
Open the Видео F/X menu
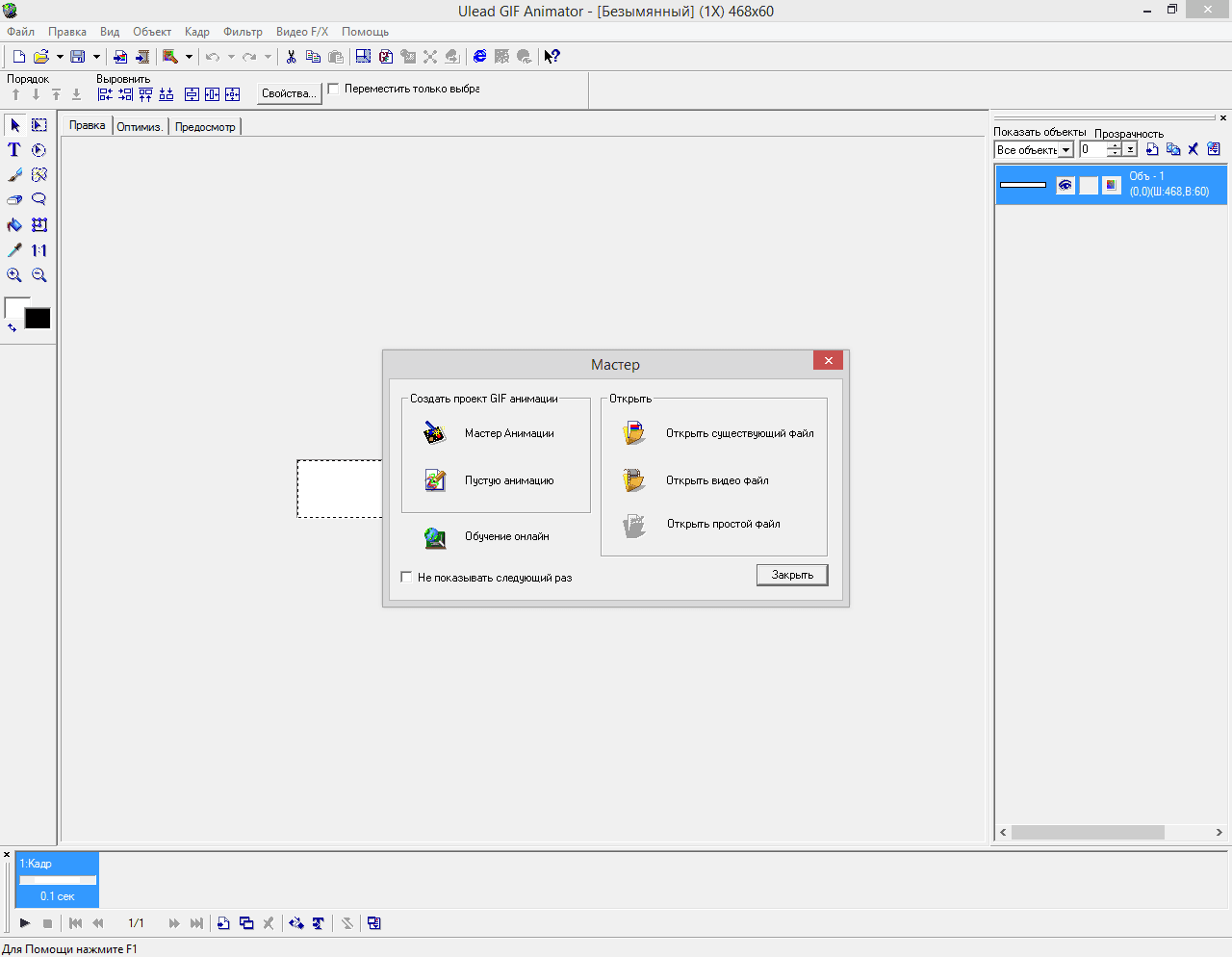point(302,32)
